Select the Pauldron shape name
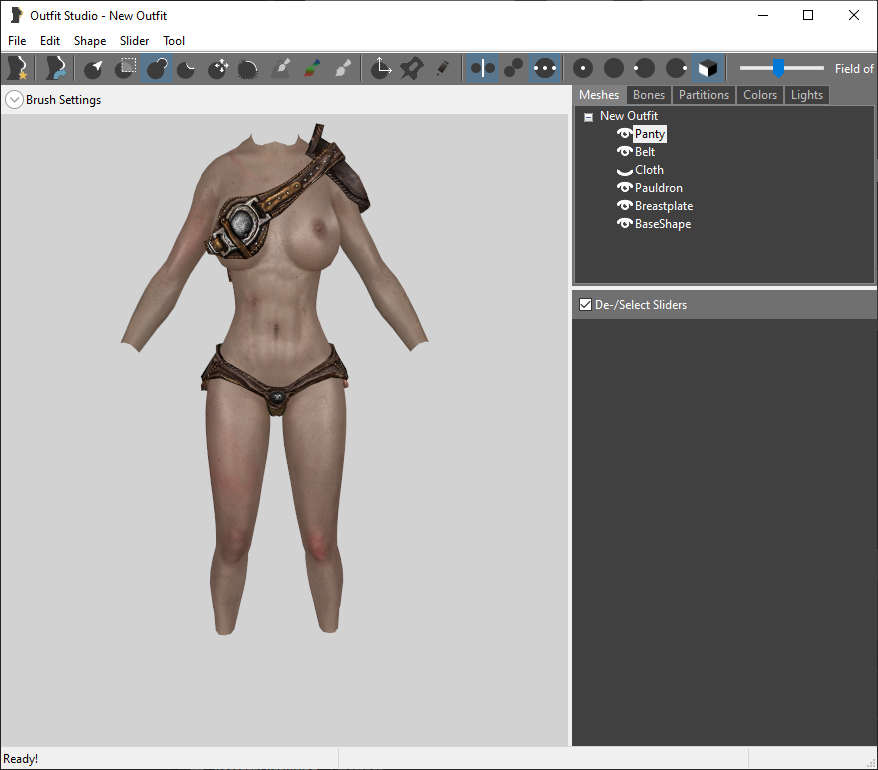Viewport: 878px width, 770px height. 658,188
